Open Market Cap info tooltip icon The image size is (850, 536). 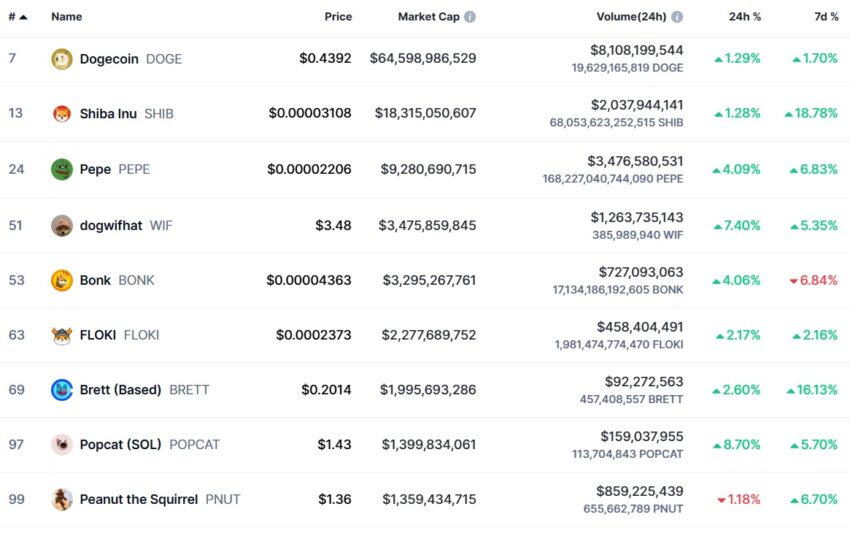[x=470, y=17]
